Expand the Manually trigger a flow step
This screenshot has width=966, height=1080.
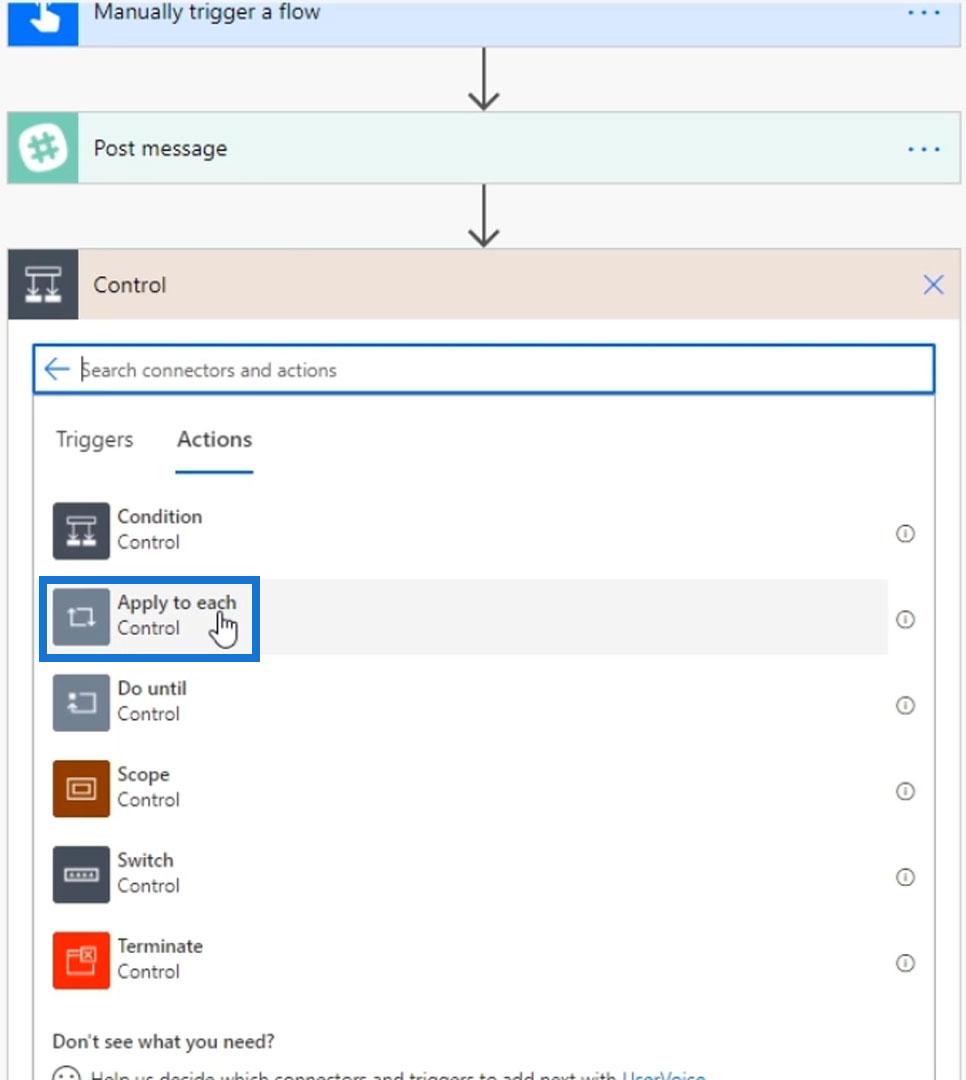pos(484,23)
